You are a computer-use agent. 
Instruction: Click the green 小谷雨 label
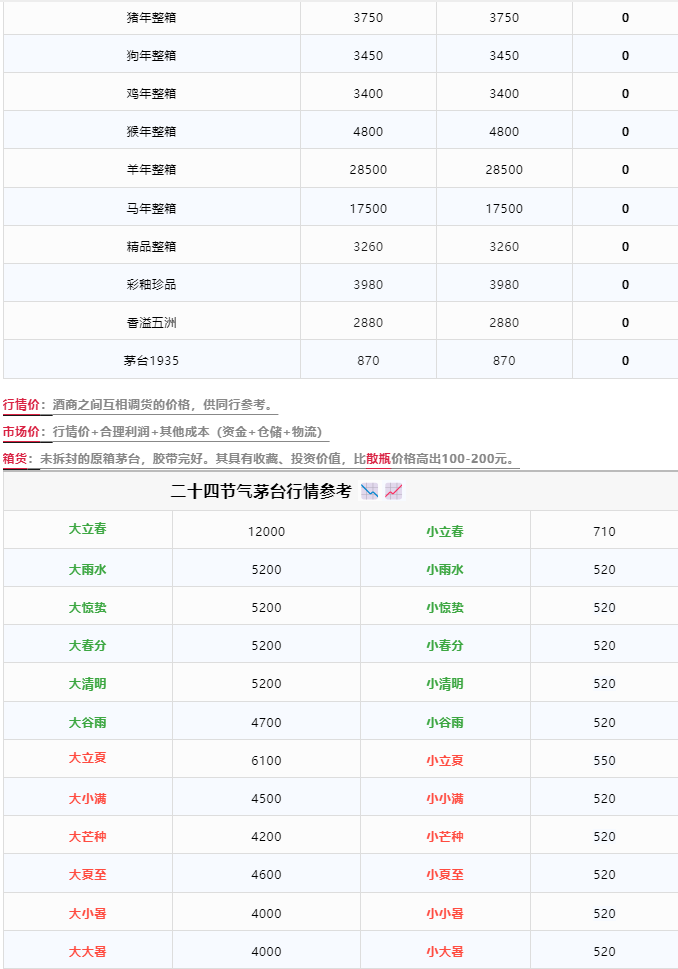pyautogui.click(x=445, y=722)
